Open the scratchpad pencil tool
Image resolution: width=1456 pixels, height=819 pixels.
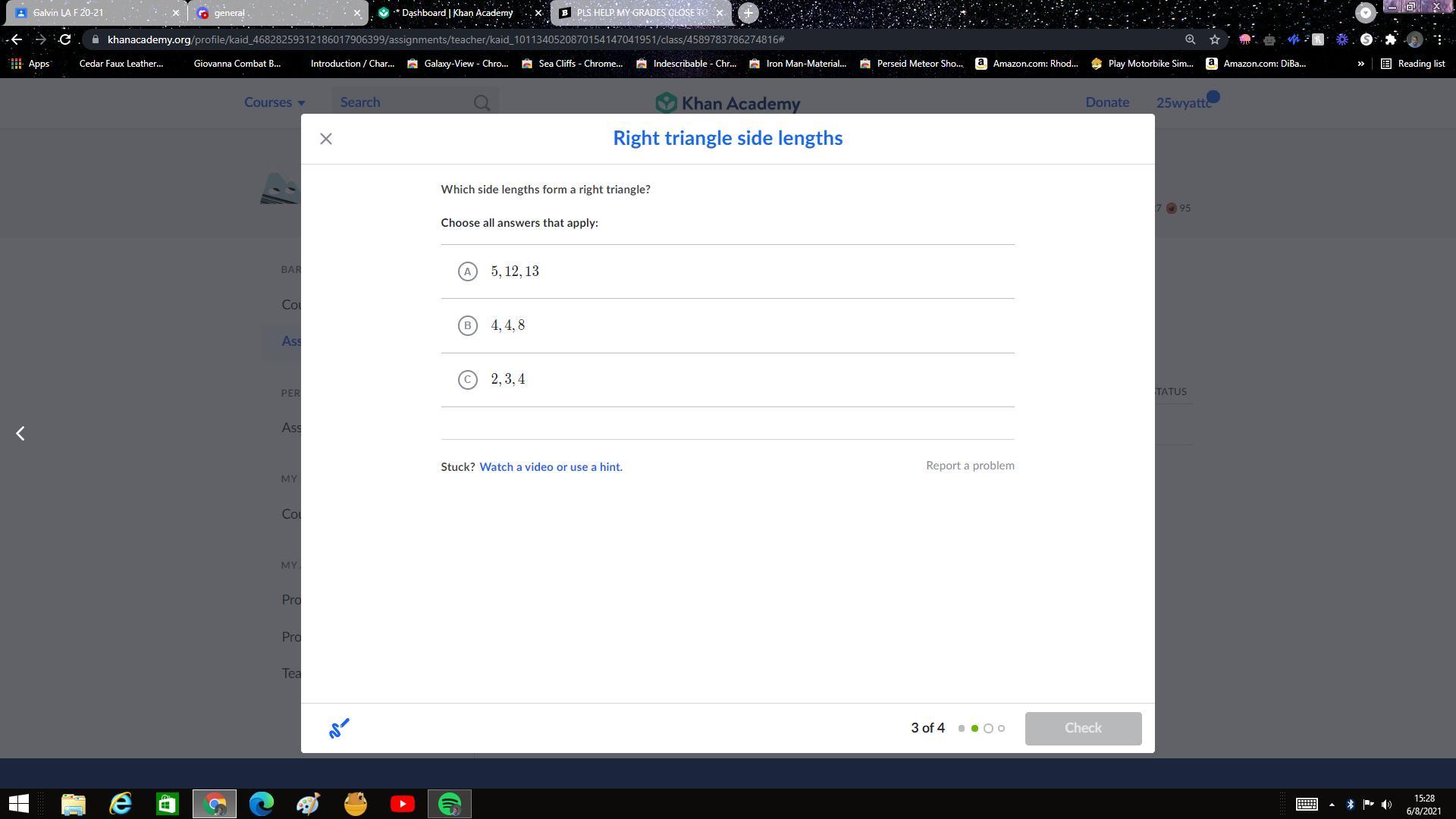tap(339, 728)
